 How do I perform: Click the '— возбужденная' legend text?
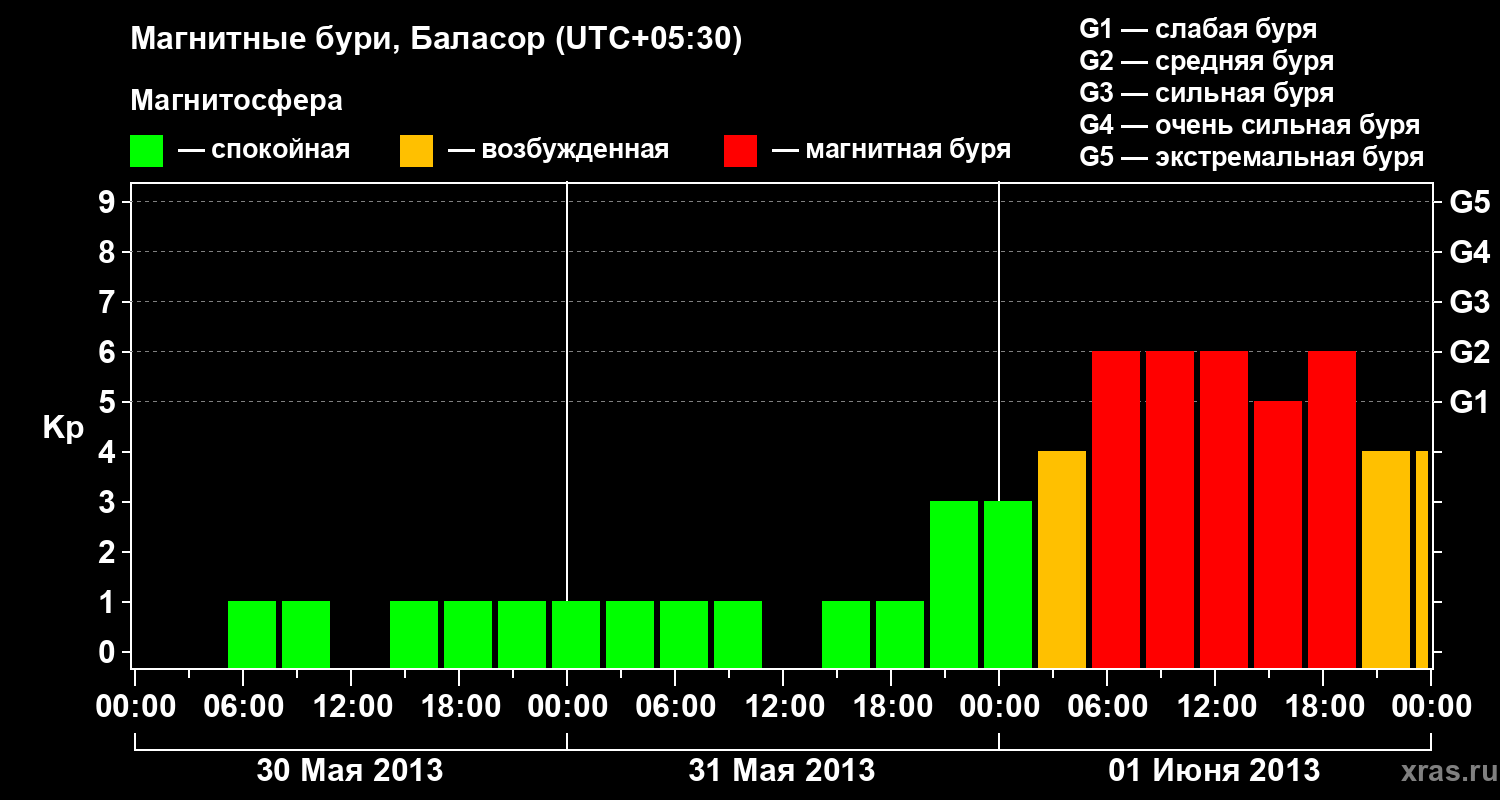(x=558, y=150)
